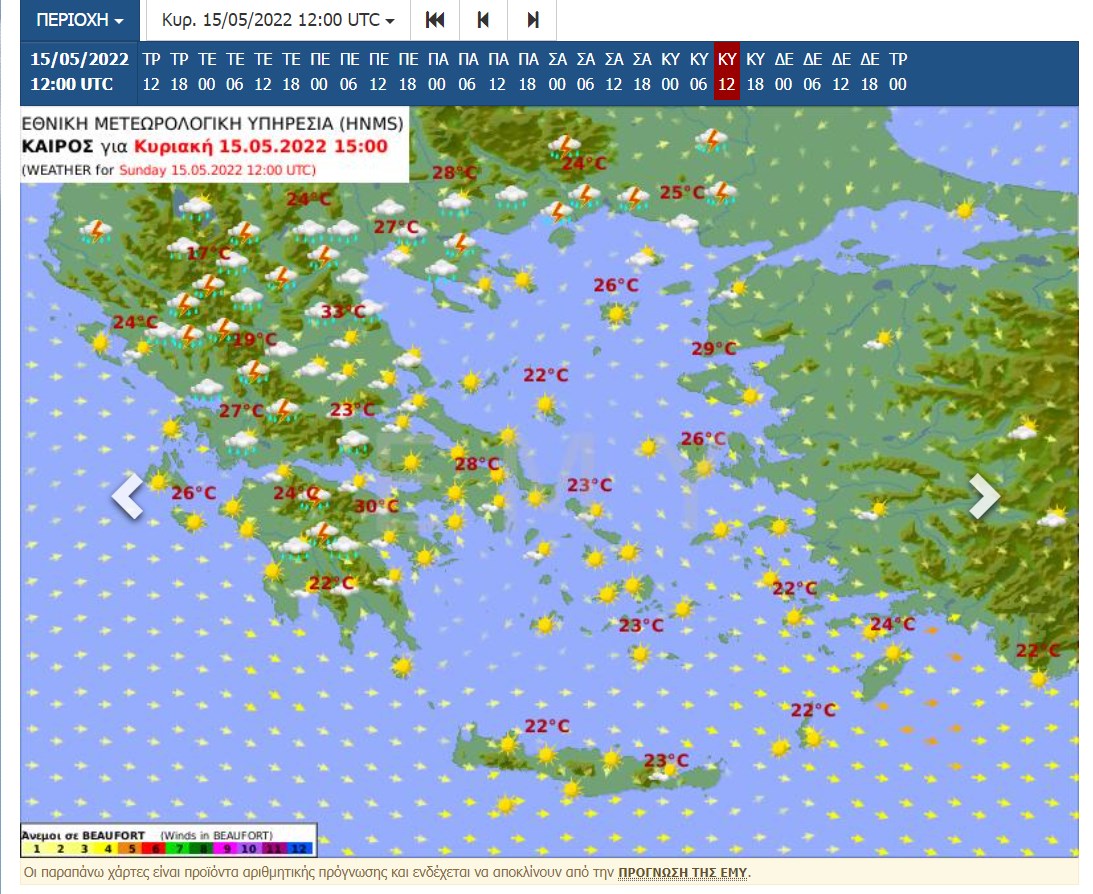The image size is (1093, 894).
Task: Click the 17°C temperature label on the map
Action: [x=208, y=254]
